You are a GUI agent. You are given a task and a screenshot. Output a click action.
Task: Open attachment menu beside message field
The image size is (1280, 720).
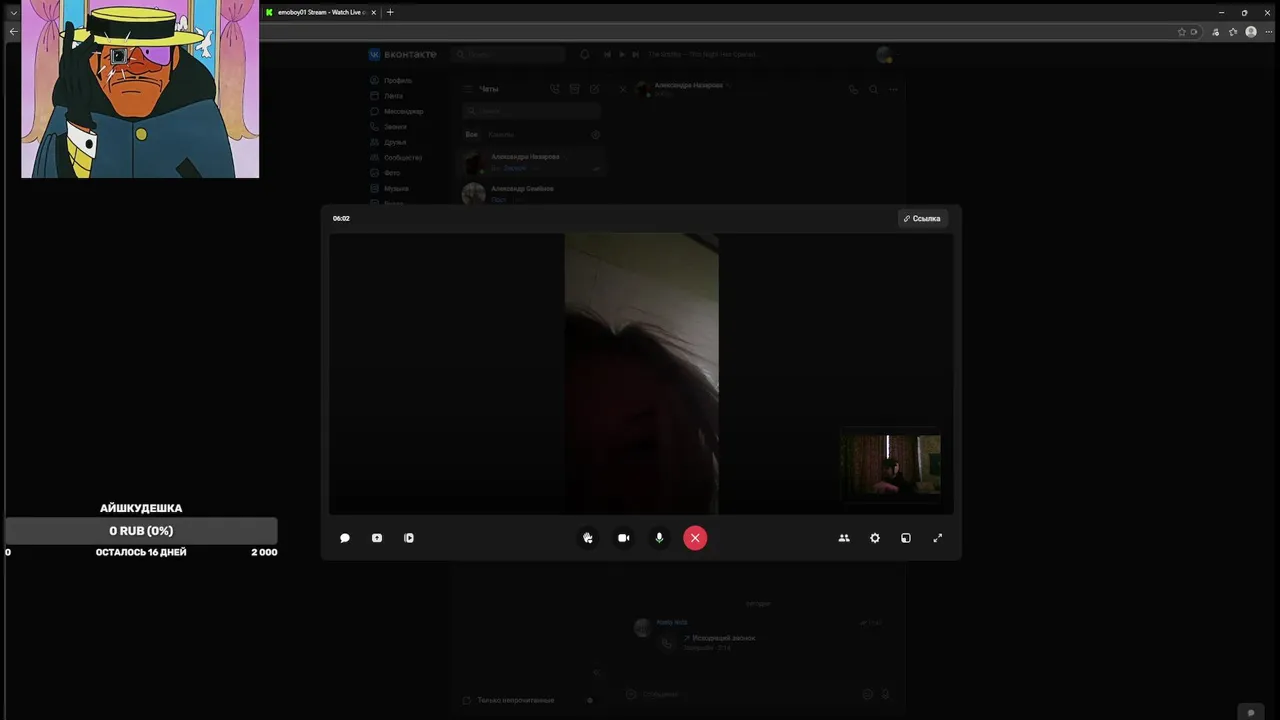(x=631, y=694)
